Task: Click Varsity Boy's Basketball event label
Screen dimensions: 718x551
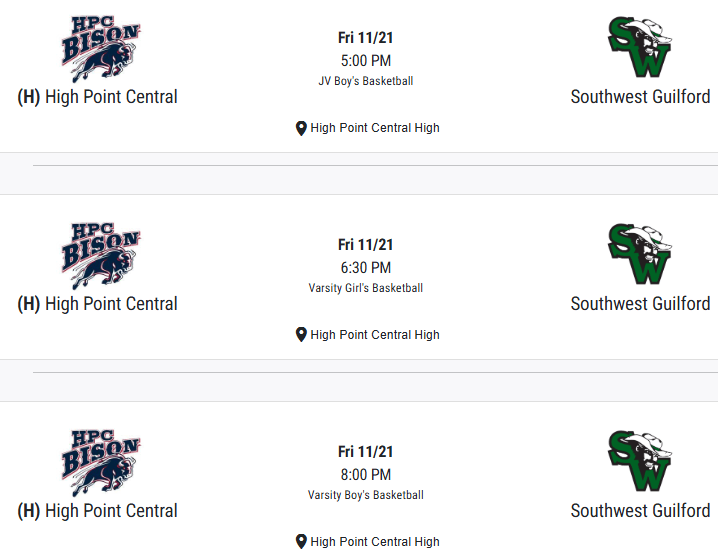Action: [365, 495]
